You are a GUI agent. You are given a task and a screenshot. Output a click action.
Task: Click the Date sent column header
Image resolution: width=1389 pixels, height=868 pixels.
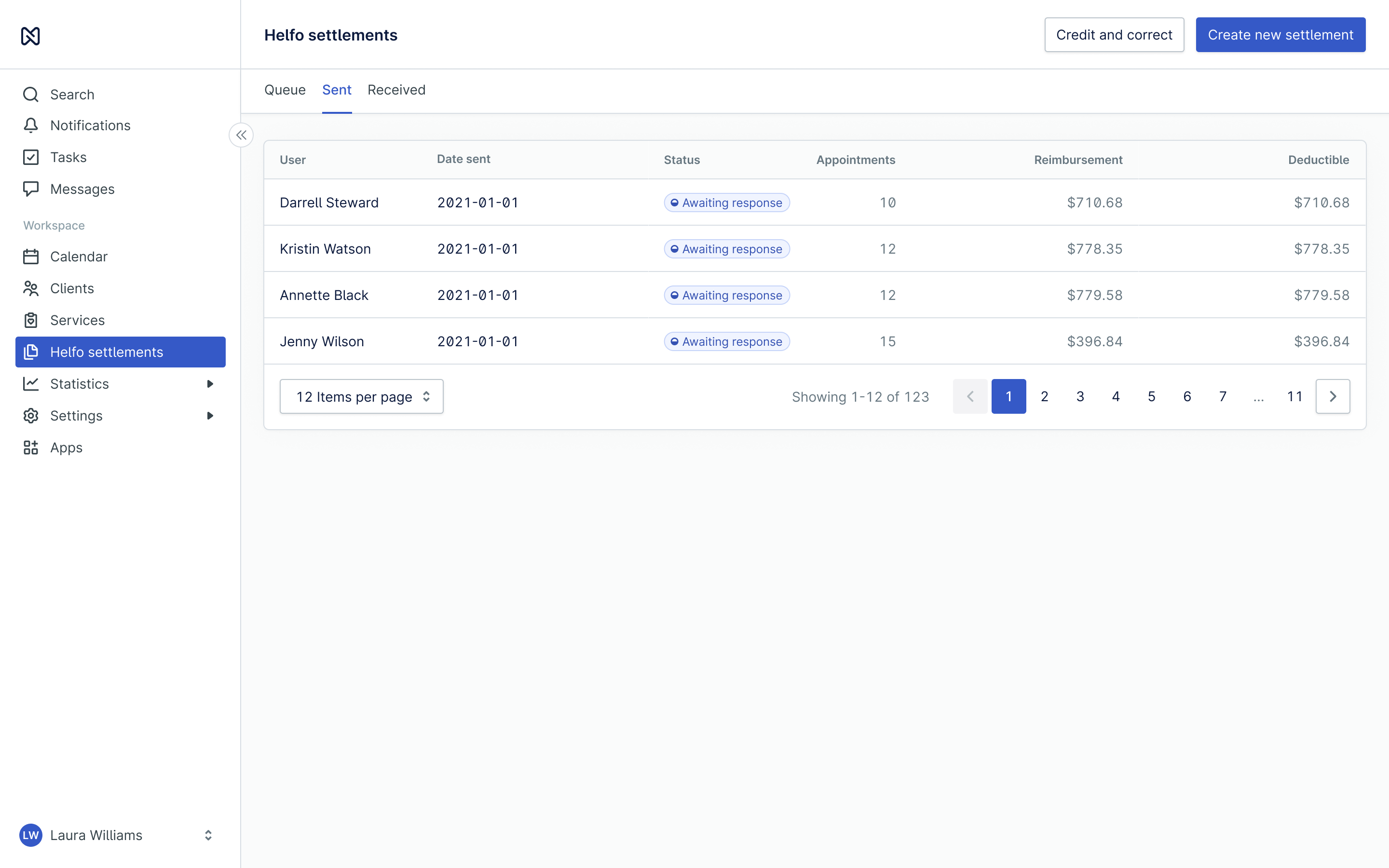[x=463, y=159]
